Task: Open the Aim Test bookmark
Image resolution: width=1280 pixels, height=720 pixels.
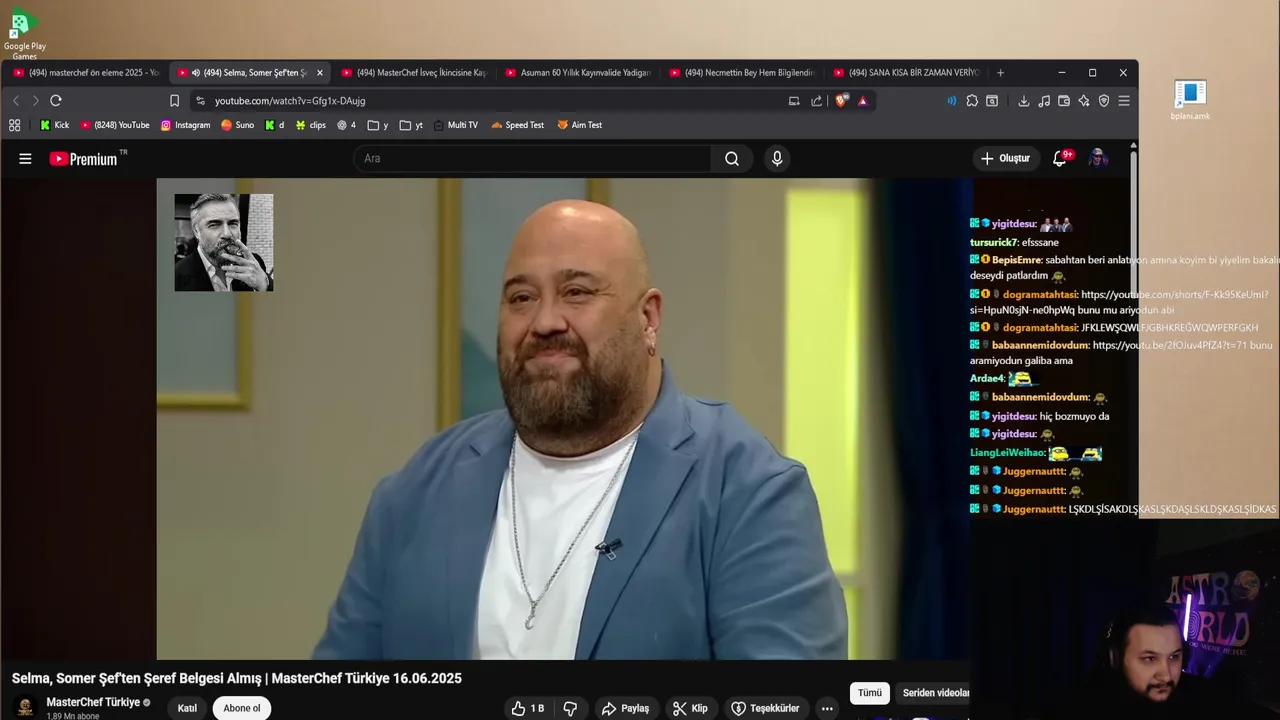Action: pyautogui.click(x=579, y=125)
